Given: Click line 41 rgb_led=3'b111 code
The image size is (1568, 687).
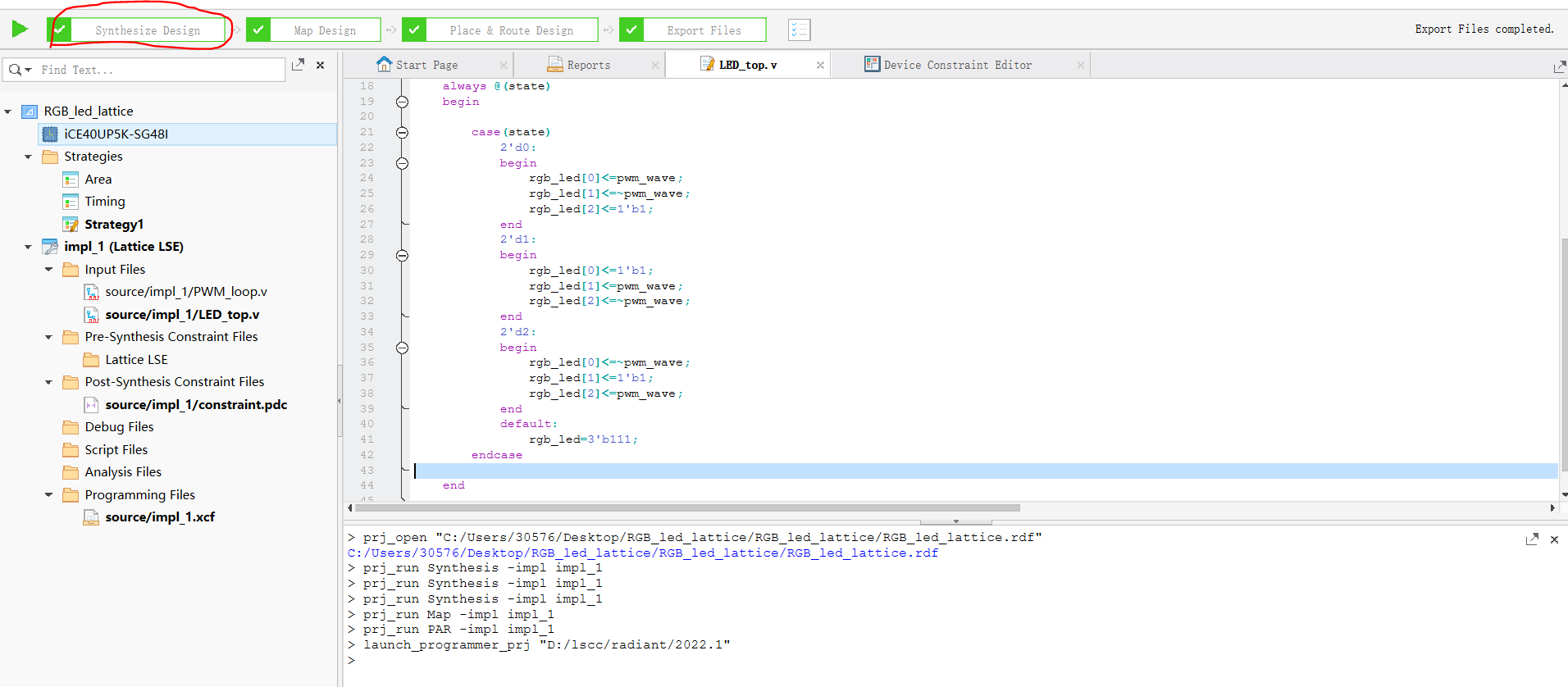Looking at the screenshot, I should pyautogui.click(x=583, y=439).
